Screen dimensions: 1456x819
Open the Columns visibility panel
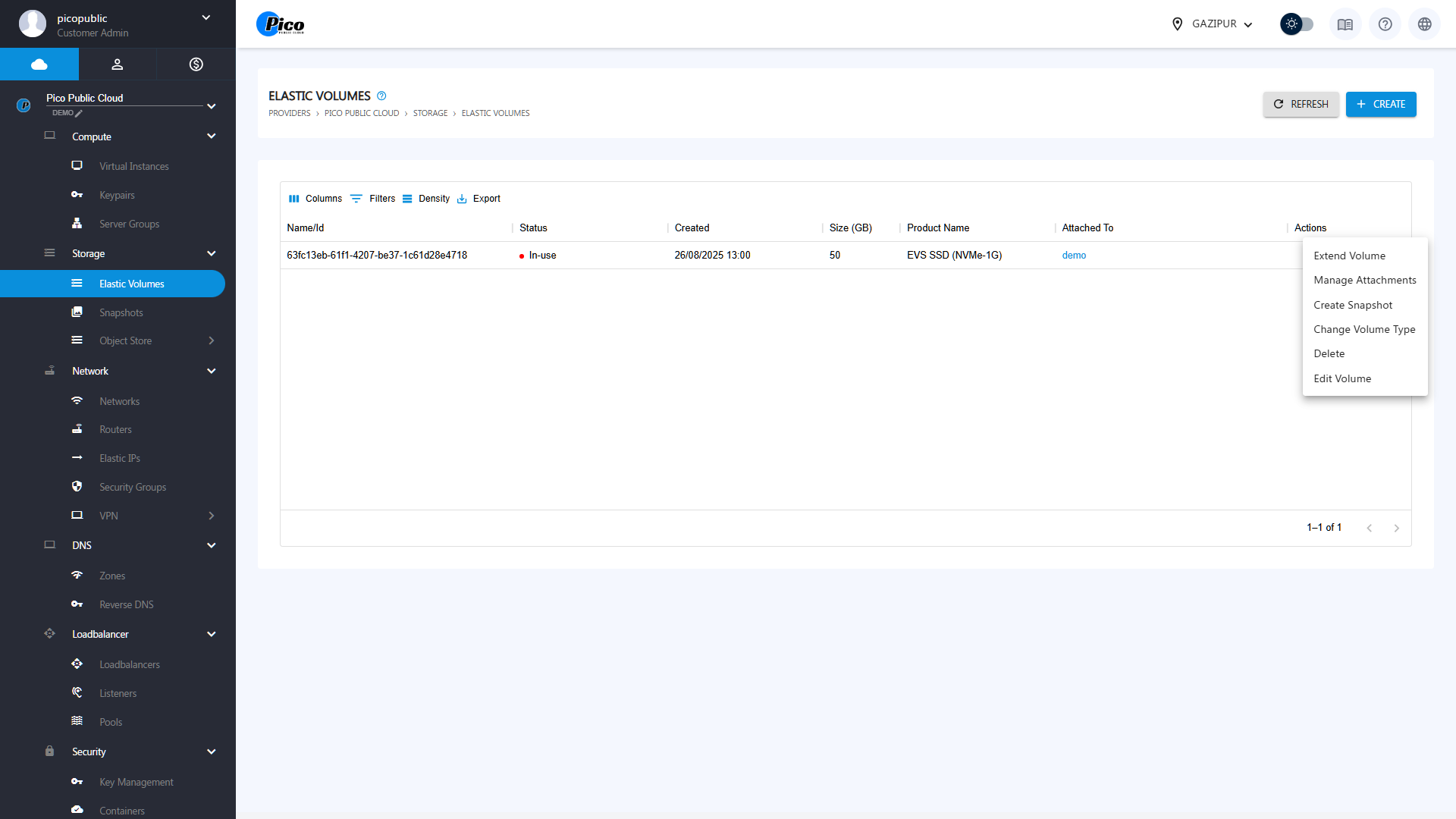pyautogui.click(x=315, y=199)
